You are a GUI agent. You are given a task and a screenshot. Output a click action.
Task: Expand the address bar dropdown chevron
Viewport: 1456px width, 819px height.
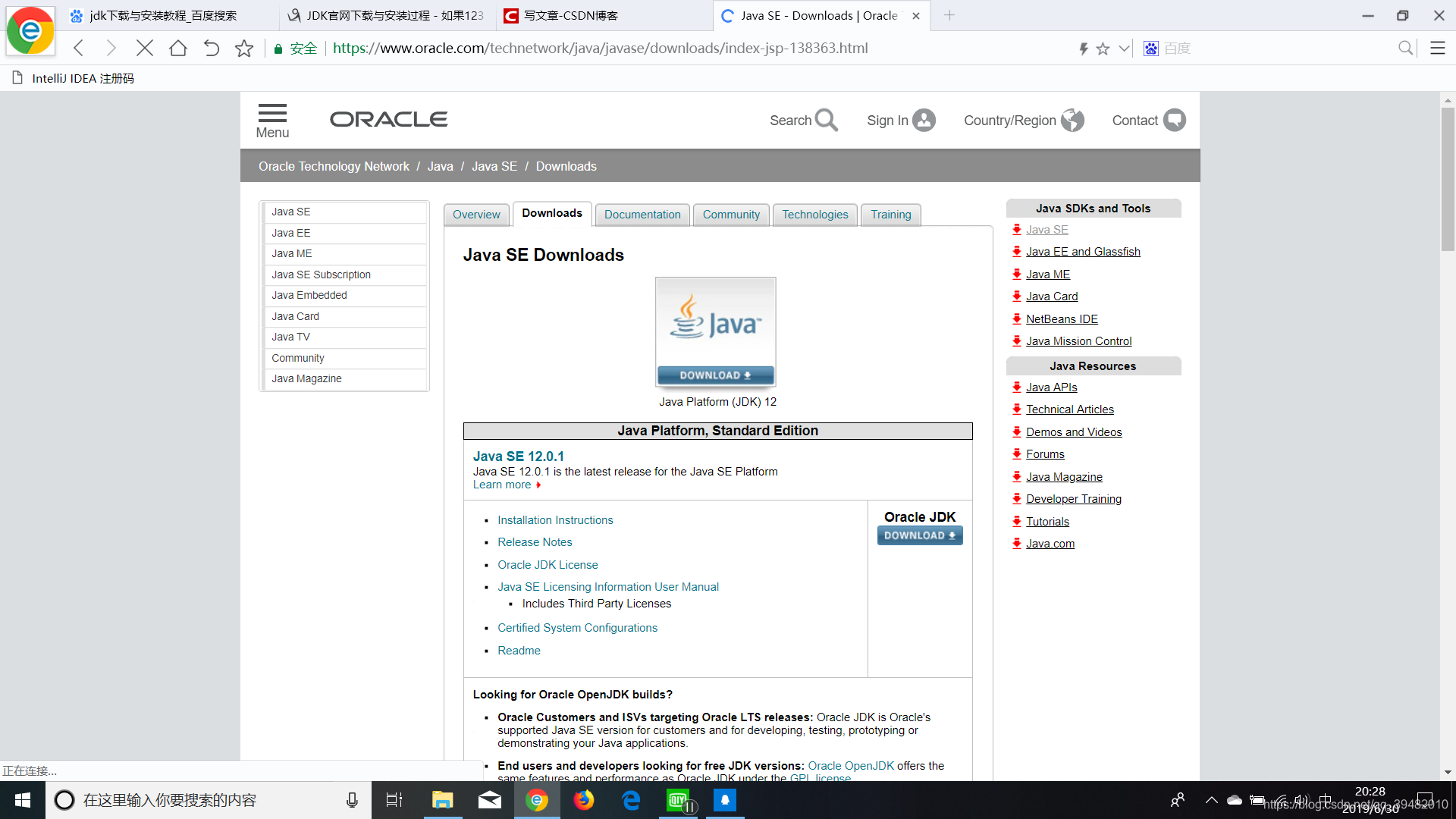click(1125, 49)
